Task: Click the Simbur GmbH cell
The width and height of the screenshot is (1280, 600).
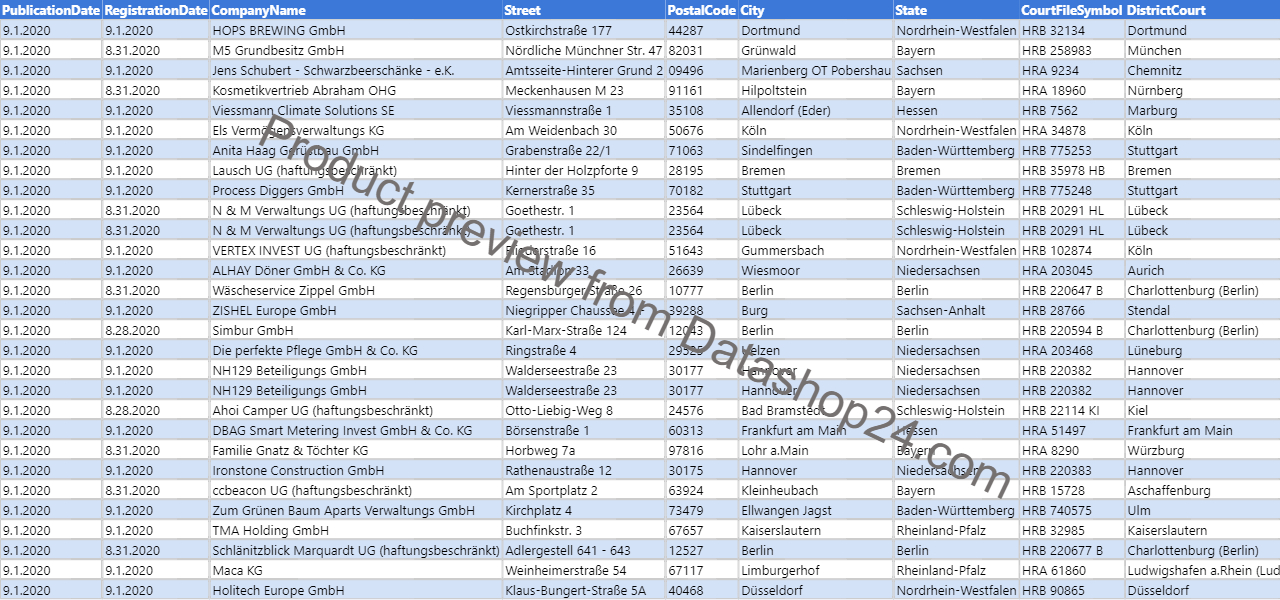Action: [x=356, y=330]
